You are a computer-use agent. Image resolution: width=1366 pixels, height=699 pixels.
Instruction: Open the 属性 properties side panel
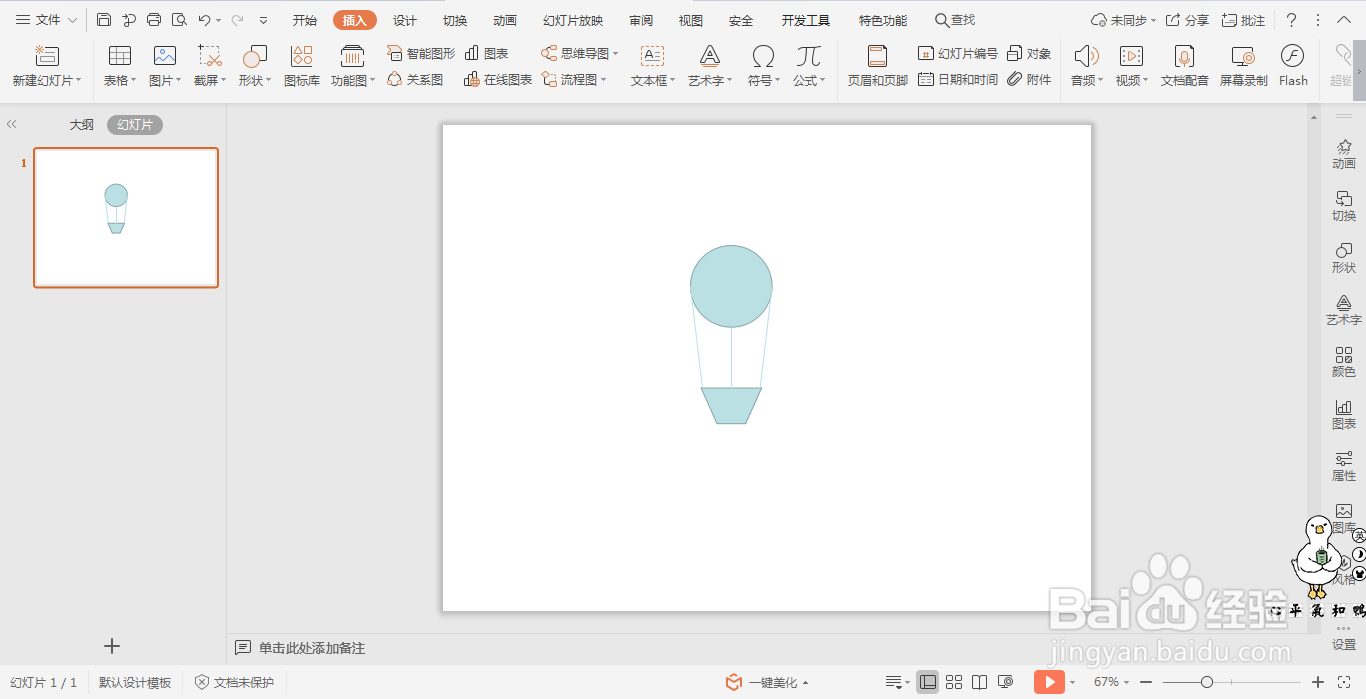coord(1344,466)
